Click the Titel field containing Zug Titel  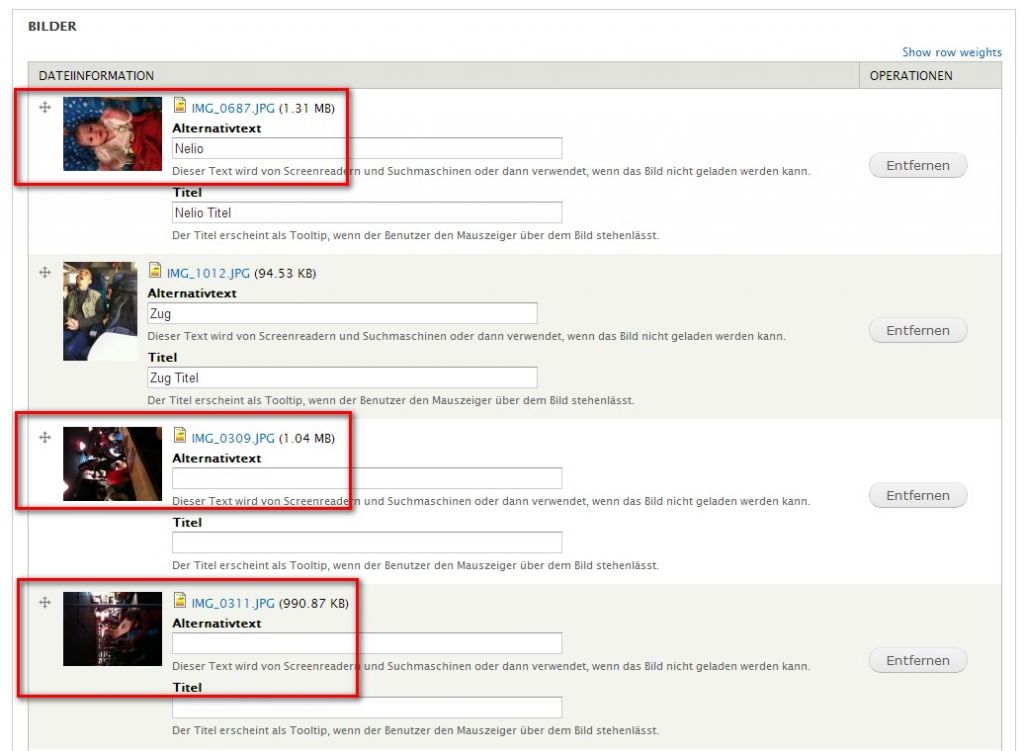[341, 377]
